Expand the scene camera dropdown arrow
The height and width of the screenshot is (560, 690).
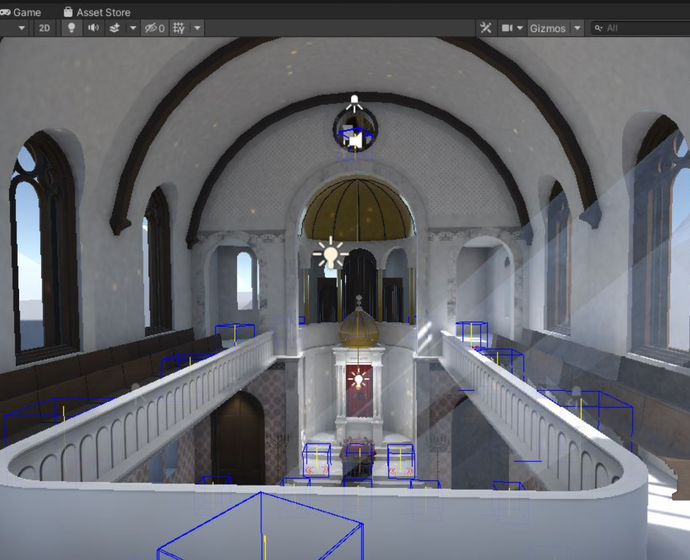[x=520, y=28]
